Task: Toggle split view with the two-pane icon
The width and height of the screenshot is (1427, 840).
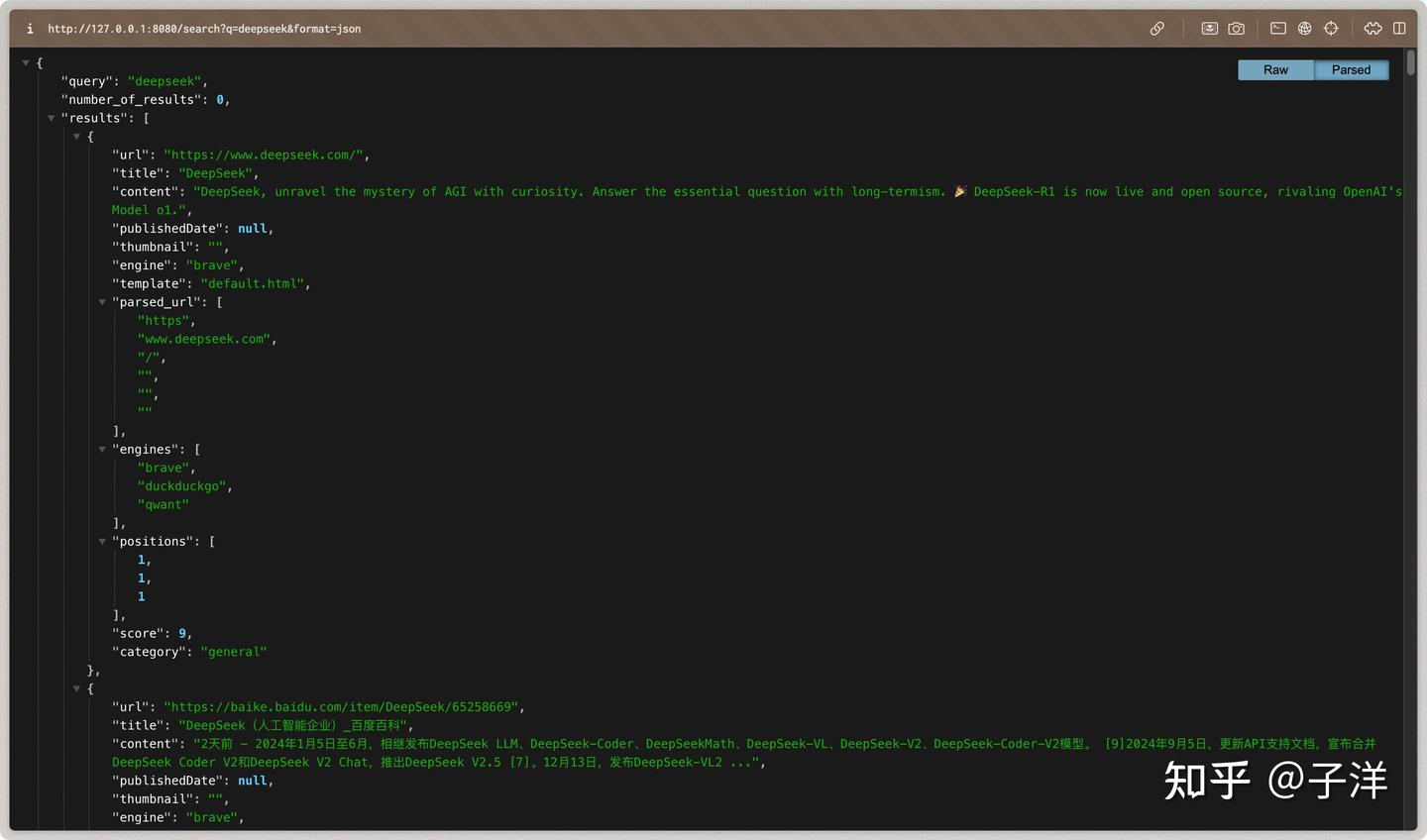Action: [x=1399, y=29]
